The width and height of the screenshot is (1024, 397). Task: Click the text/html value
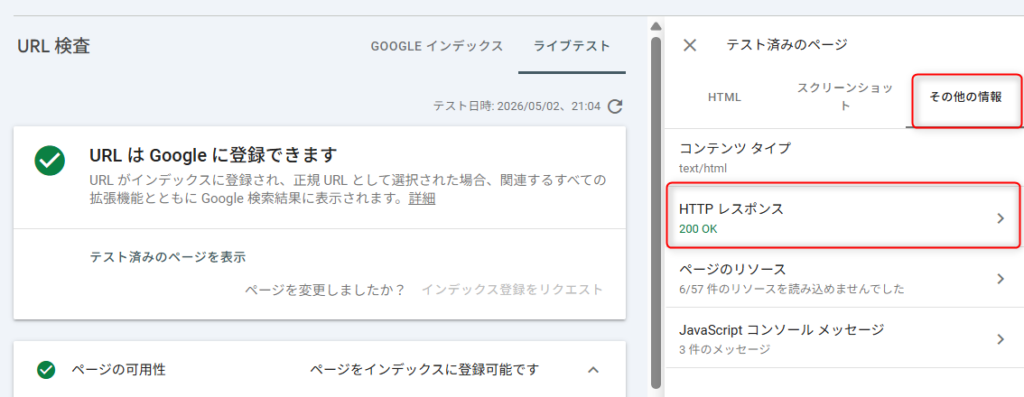[x=703, y=168]
